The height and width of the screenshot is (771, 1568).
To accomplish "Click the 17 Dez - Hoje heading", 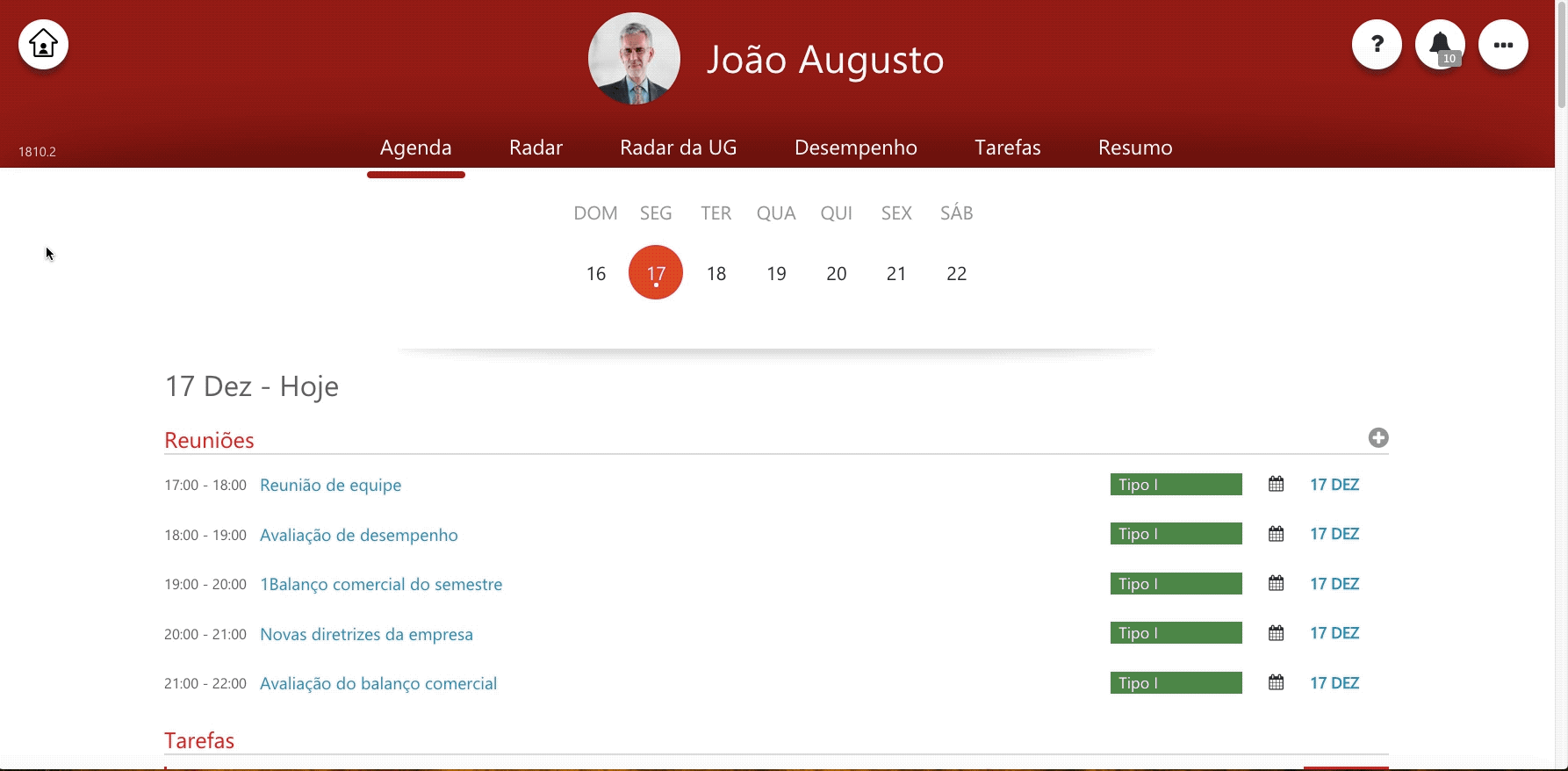I will pyautogui.click(x=252, y=386).
